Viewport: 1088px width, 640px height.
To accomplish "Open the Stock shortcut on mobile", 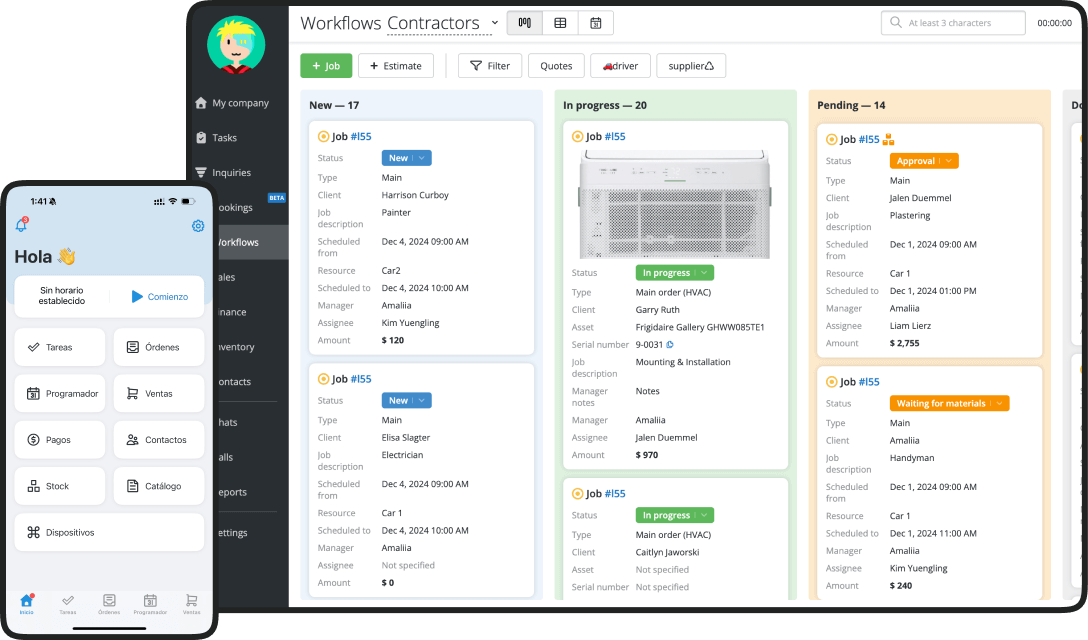I will point(59,486).
